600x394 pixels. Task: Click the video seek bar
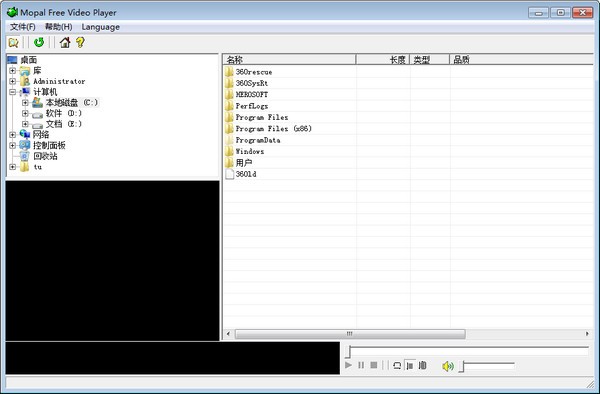tap(467, 351)
